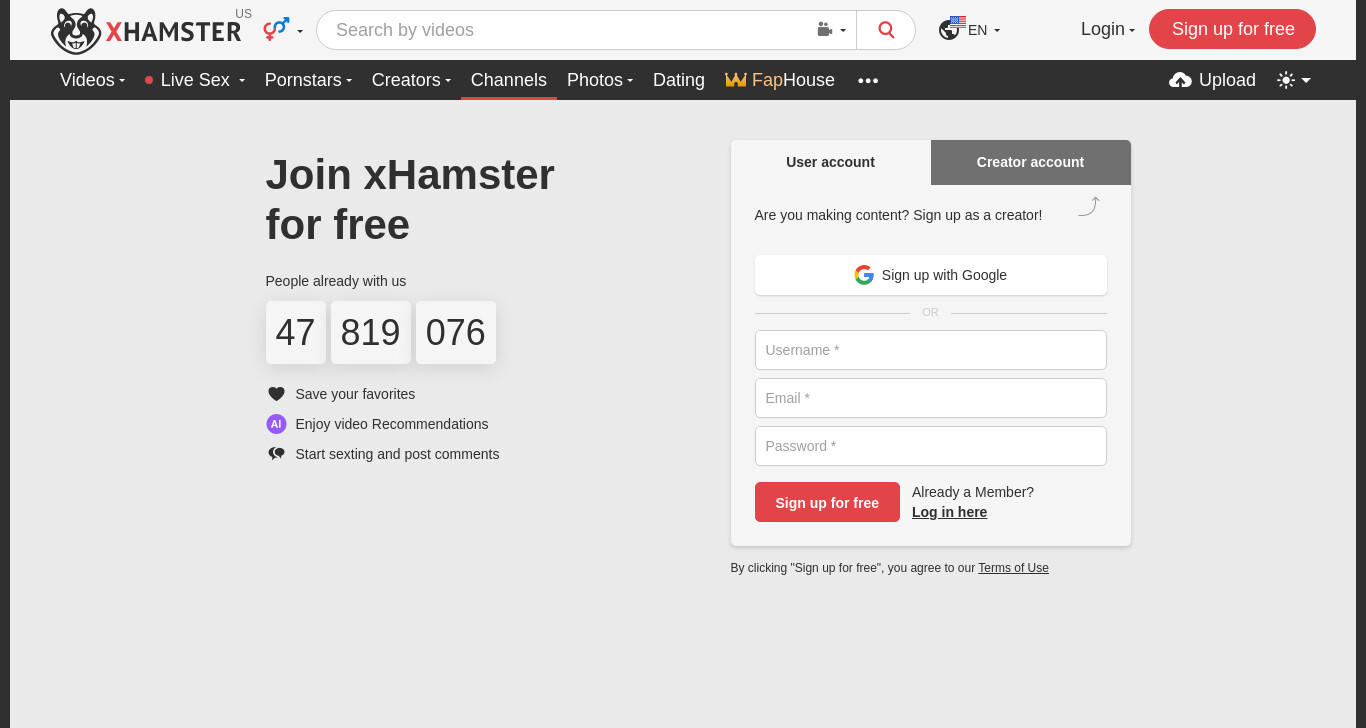Click the Username field

[x=930, y=350]
